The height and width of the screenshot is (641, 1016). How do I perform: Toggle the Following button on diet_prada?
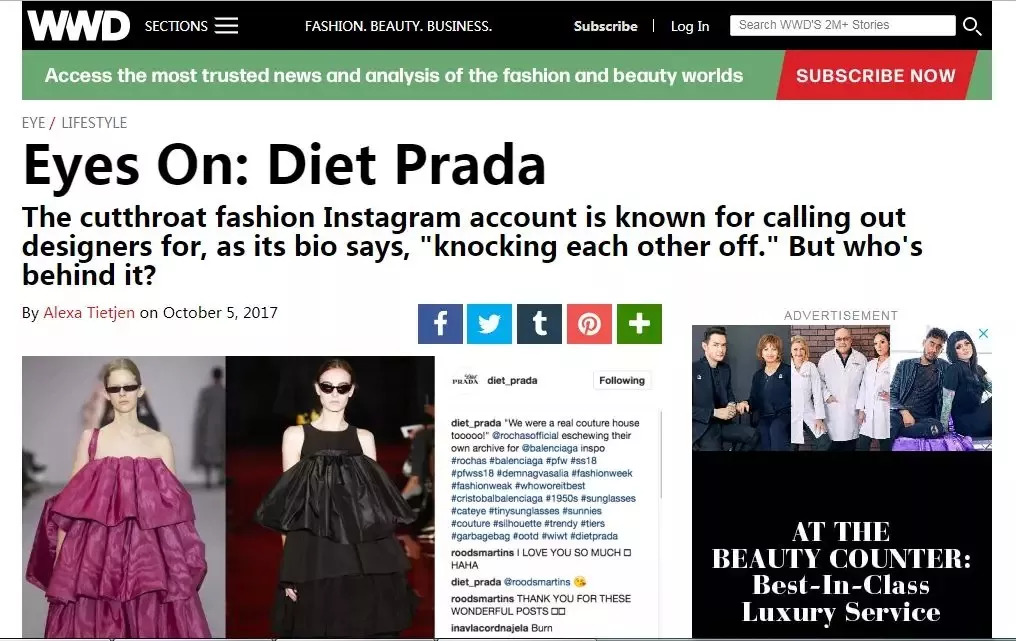tap(621, 380)
